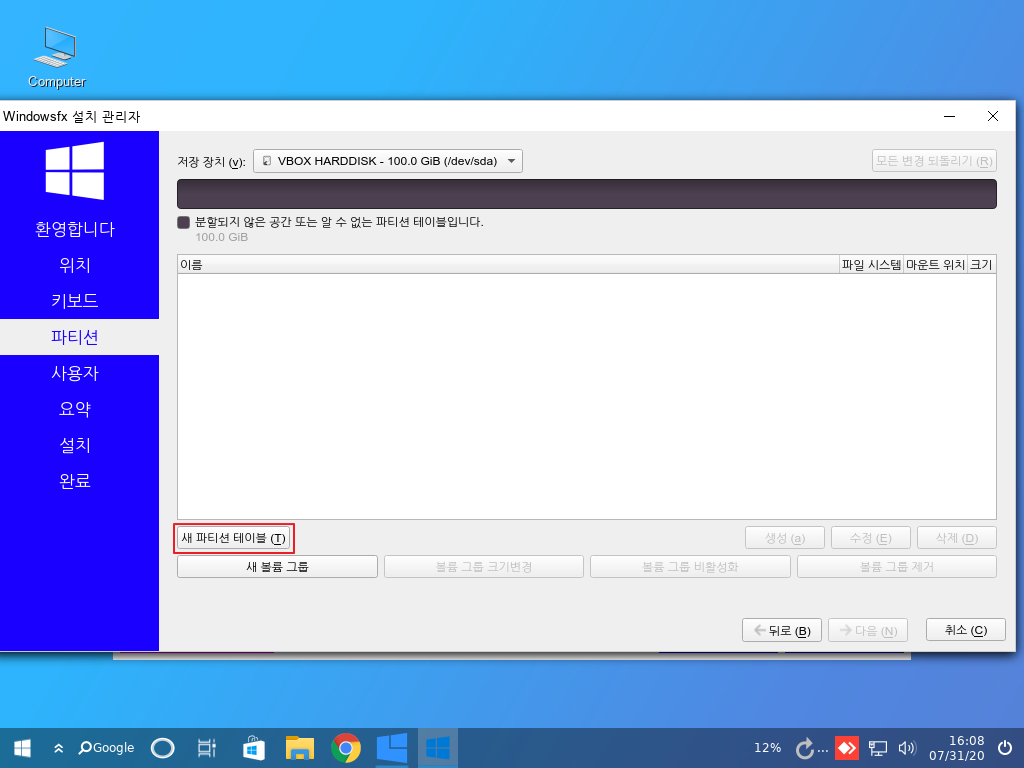This screenshot has width=1024, height=768.
Task: Click the power button in taskbar
Action: 1006,748
